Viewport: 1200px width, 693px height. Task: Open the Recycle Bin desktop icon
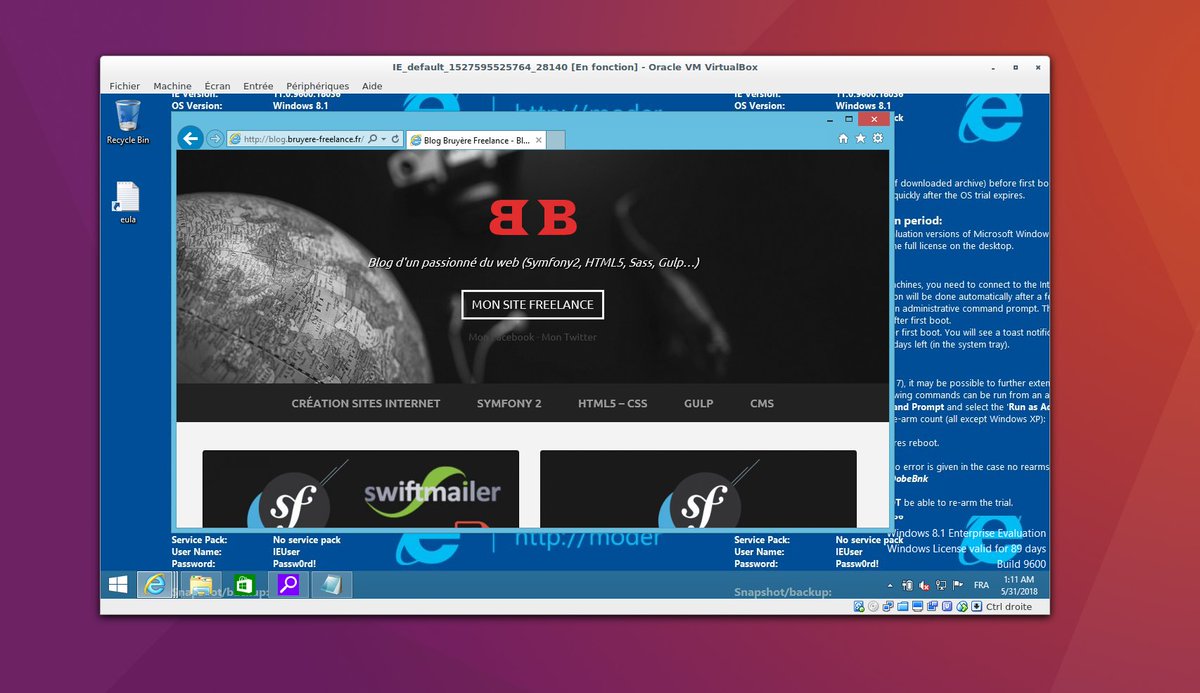click(128, 122)
